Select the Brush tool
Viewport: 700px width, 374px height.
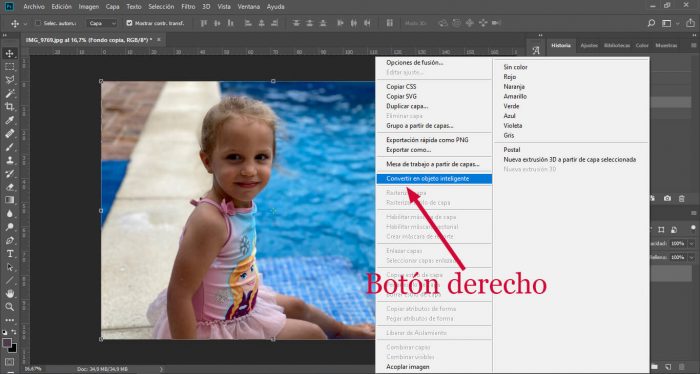[9, 147]
